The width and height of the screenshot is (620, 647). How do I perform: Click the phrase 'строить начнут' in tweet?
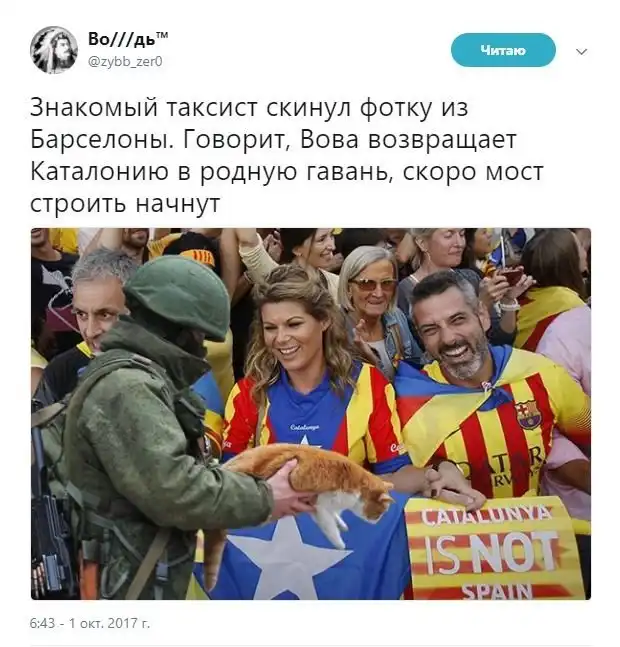tap(125, 203)
